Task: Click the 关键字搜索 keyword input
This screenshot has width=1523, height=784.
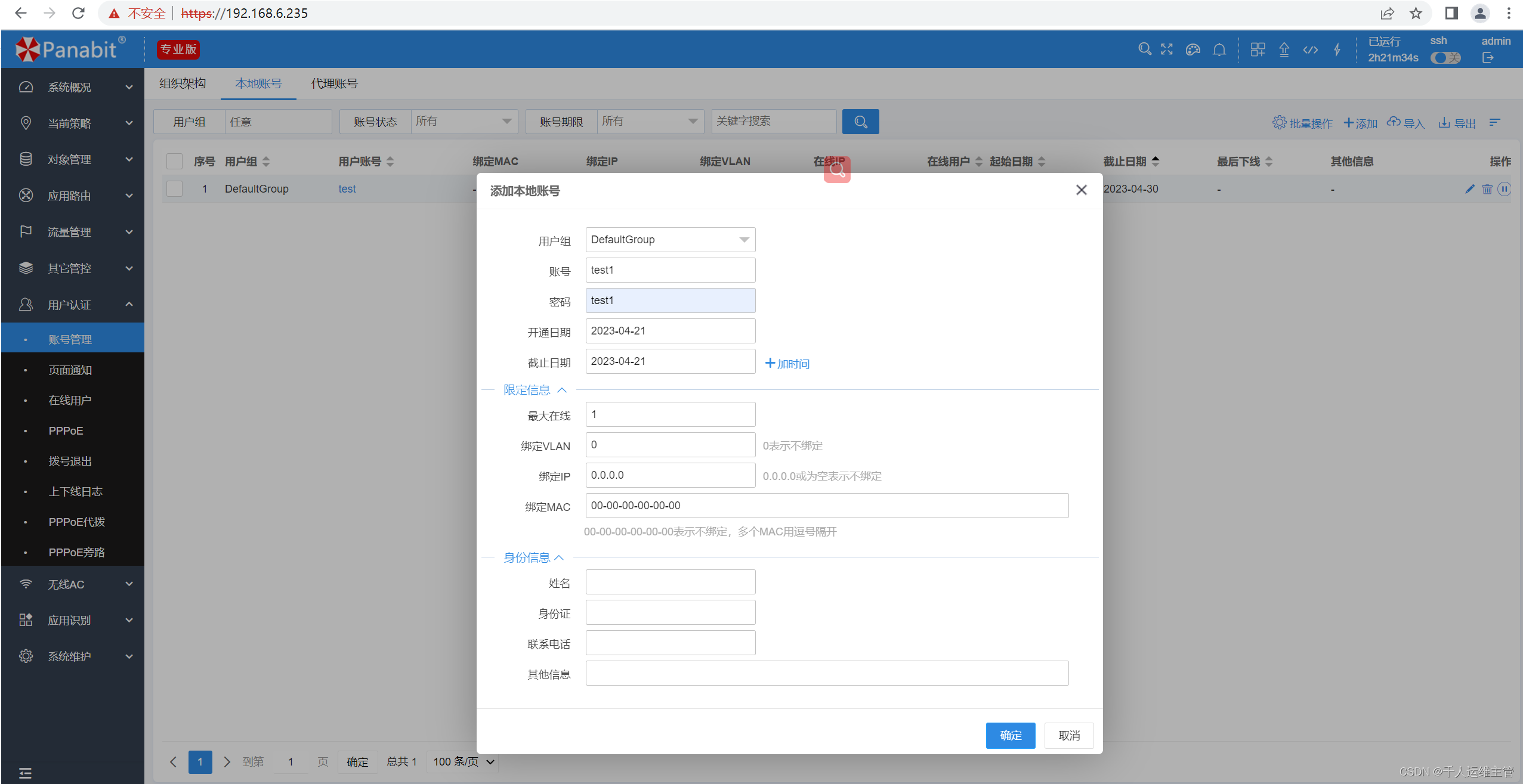Action: pos(774,122)
